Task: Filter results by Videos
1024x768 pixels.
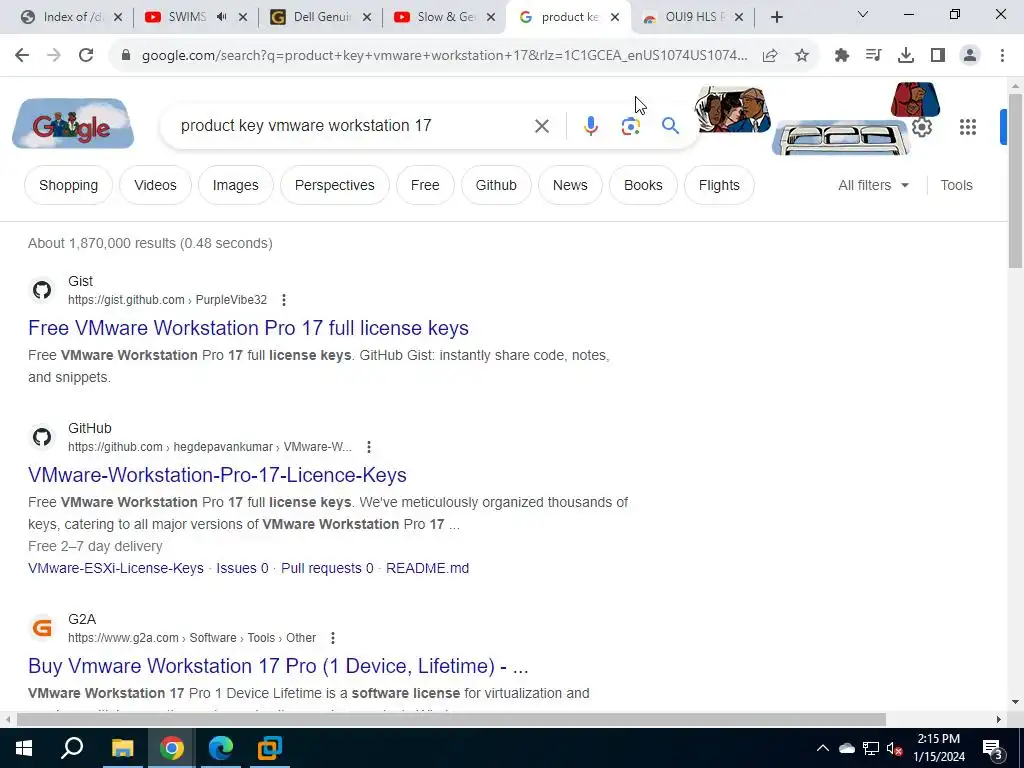Action: [x=155, y=185]
